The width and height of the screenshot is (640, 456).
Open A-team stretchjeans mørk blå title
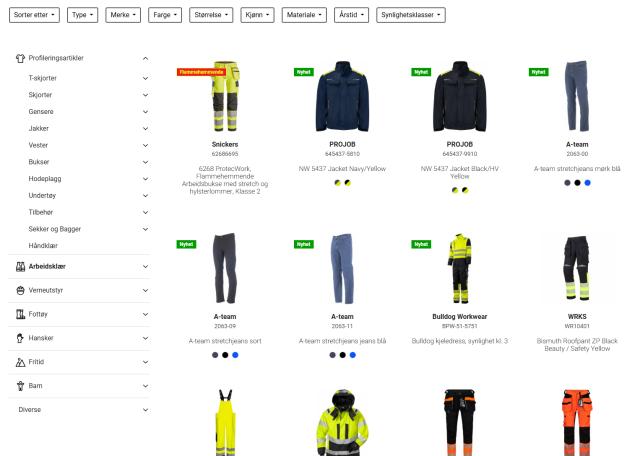(577, 169)
